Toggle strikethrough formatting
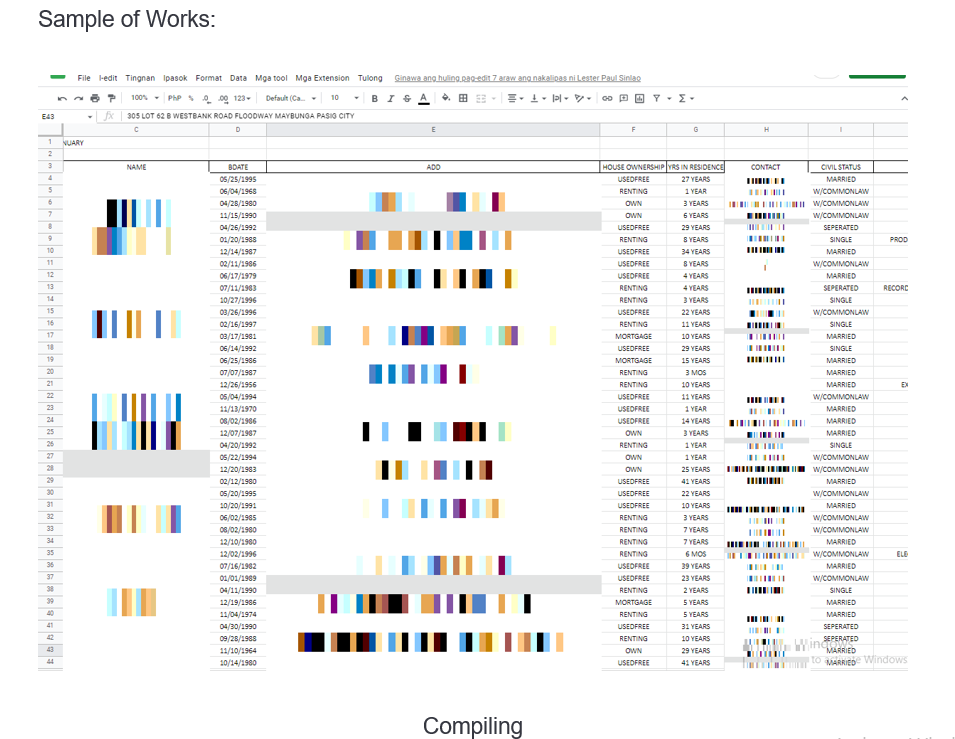The height and width of the screenshot is (739, 955). click(407, 98)
